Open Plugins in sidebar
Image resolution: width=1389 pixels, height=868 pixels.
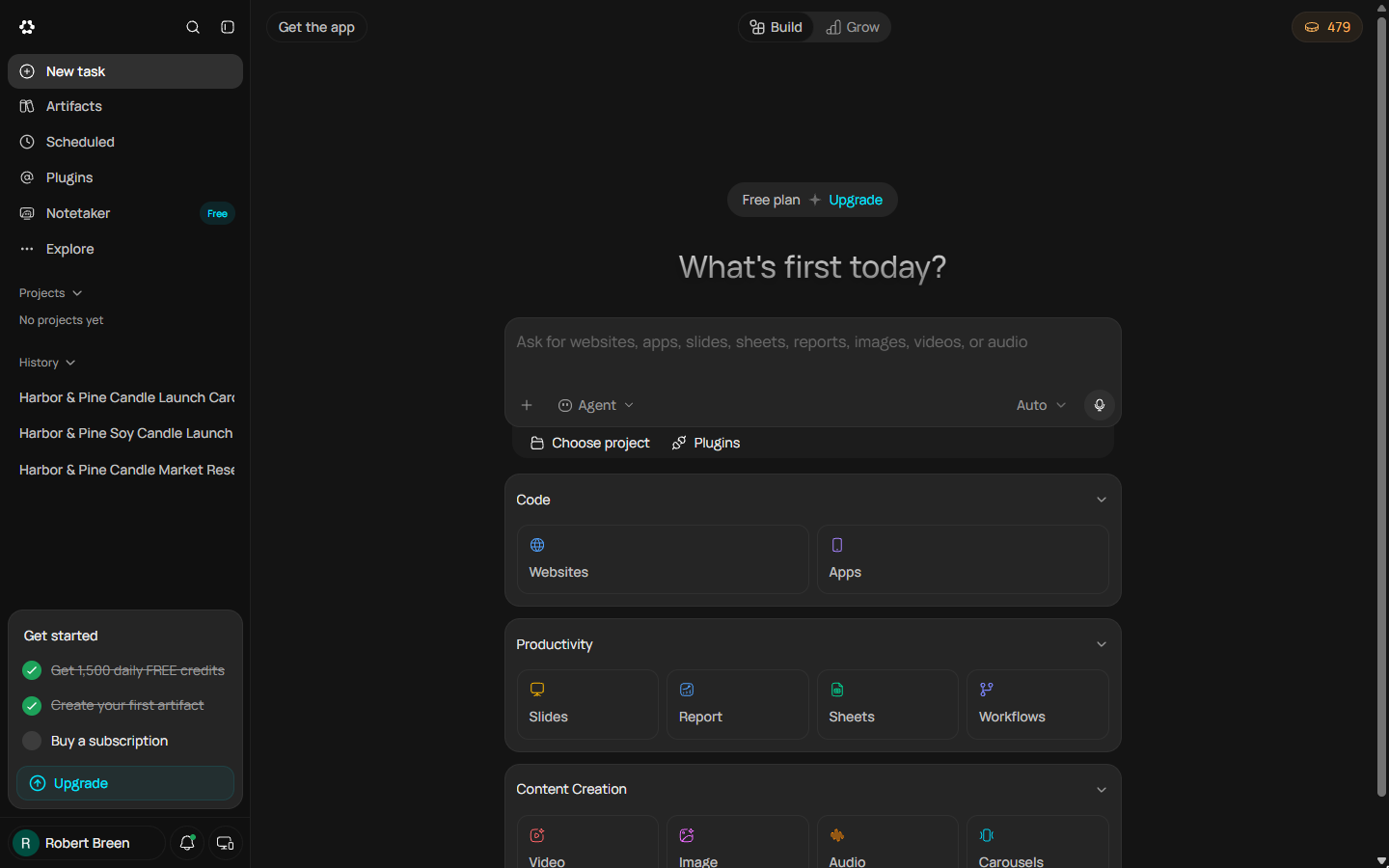click(125, 177)
